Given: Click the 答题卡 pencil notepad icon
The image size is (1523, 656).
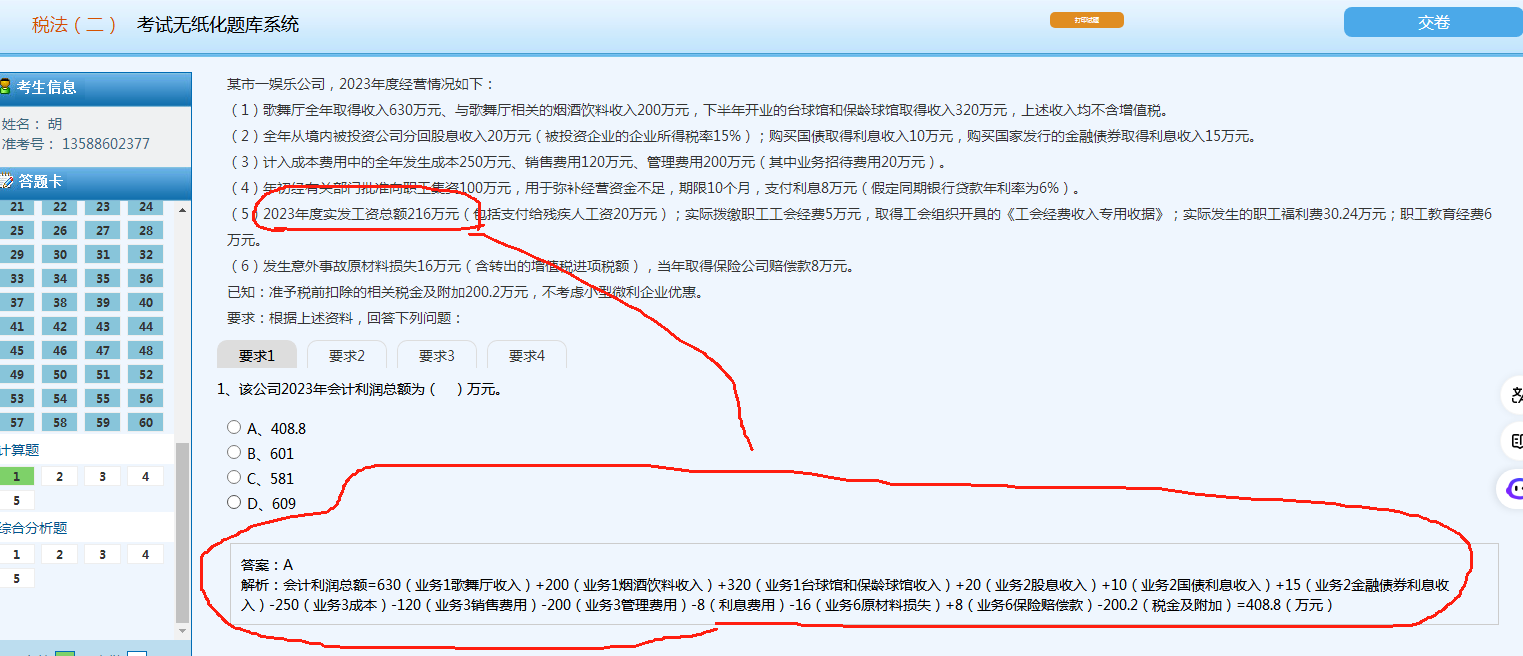Looking at the screenshot, I should pyautogui.click(x=6, y=181).
